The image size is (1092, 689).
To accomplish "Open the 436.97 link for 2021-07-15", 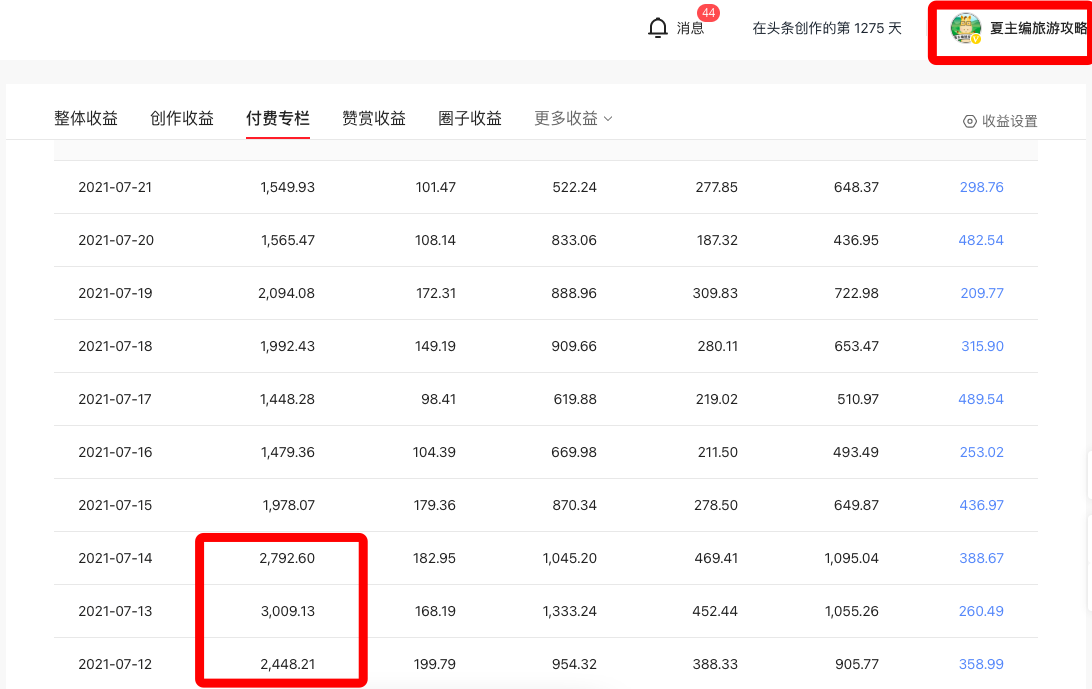I will (x=981, y=505).
